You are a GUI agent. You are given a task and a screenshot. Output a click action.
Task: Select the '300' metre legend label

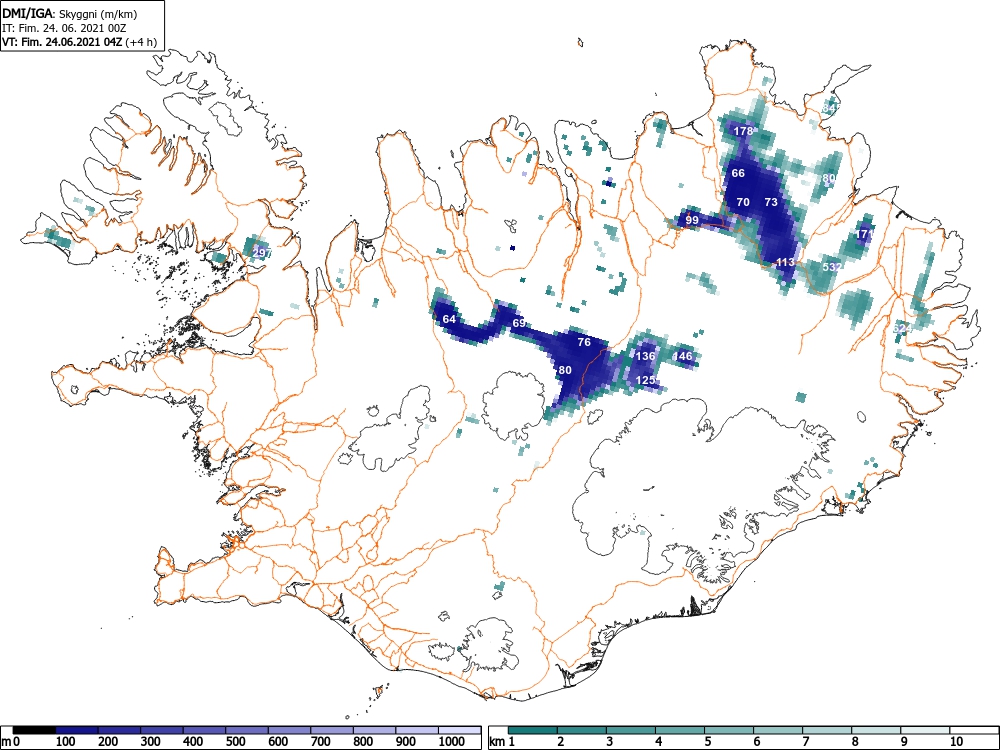tap(151, 742)
